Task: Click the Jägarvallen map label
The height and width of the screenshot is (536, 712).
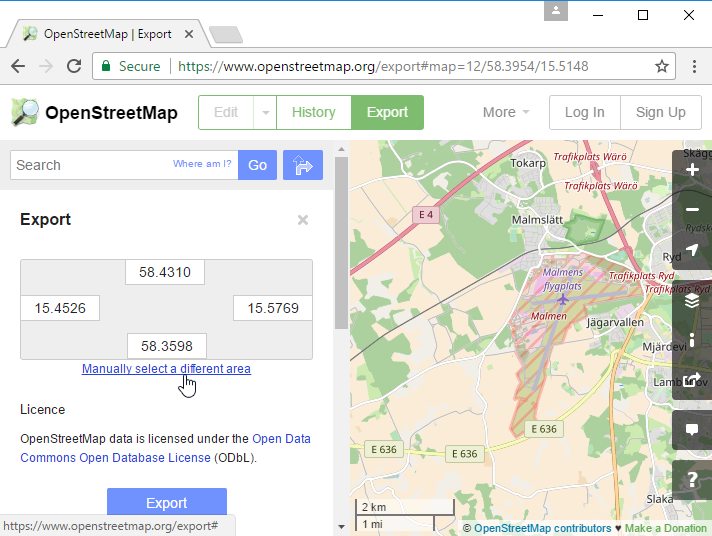Action: click(x=615, y=323)
